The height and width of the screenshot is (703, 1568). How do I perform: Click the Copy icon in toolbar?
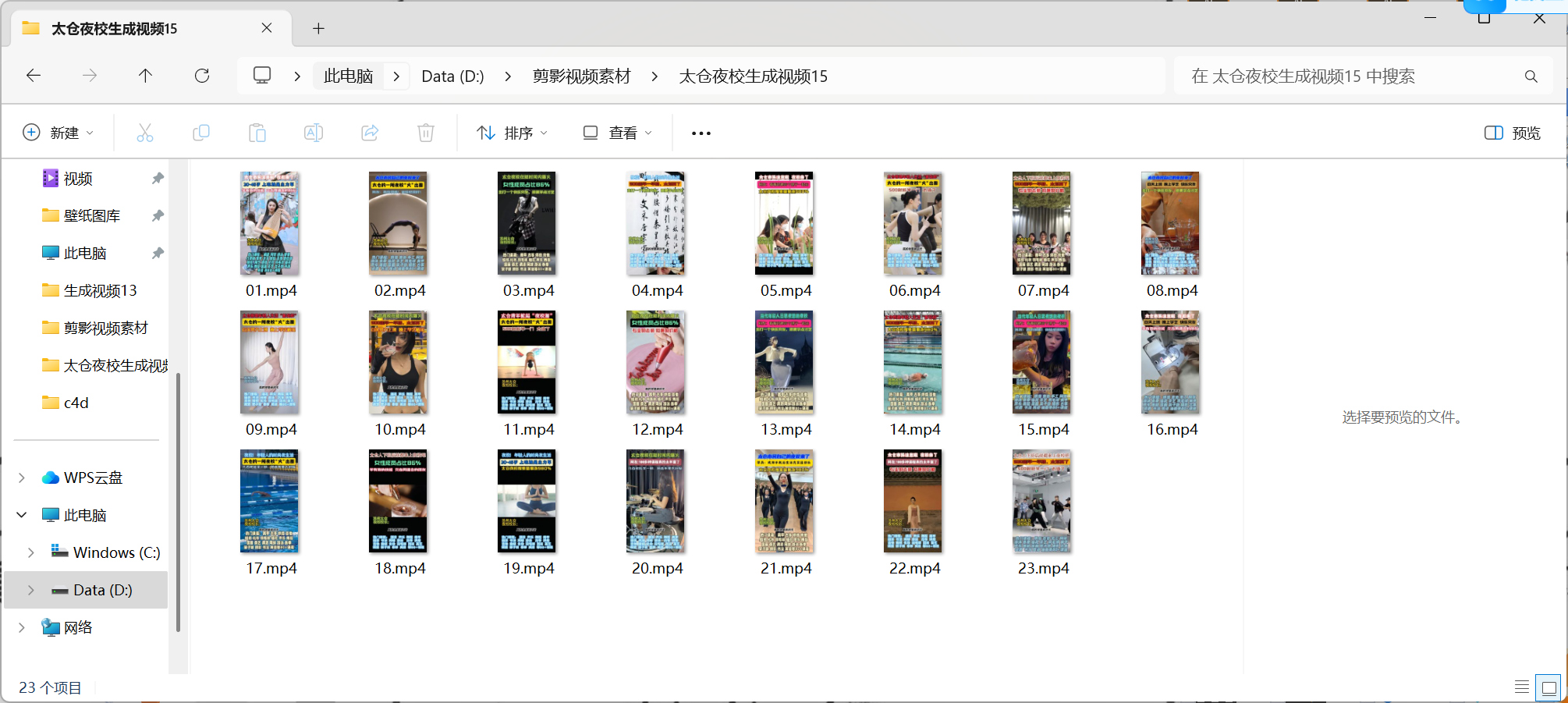coord(201,133)
